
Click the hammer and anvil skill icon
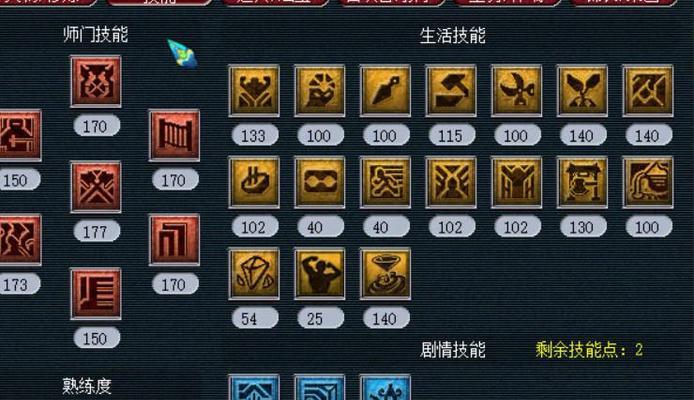(451, 91)
